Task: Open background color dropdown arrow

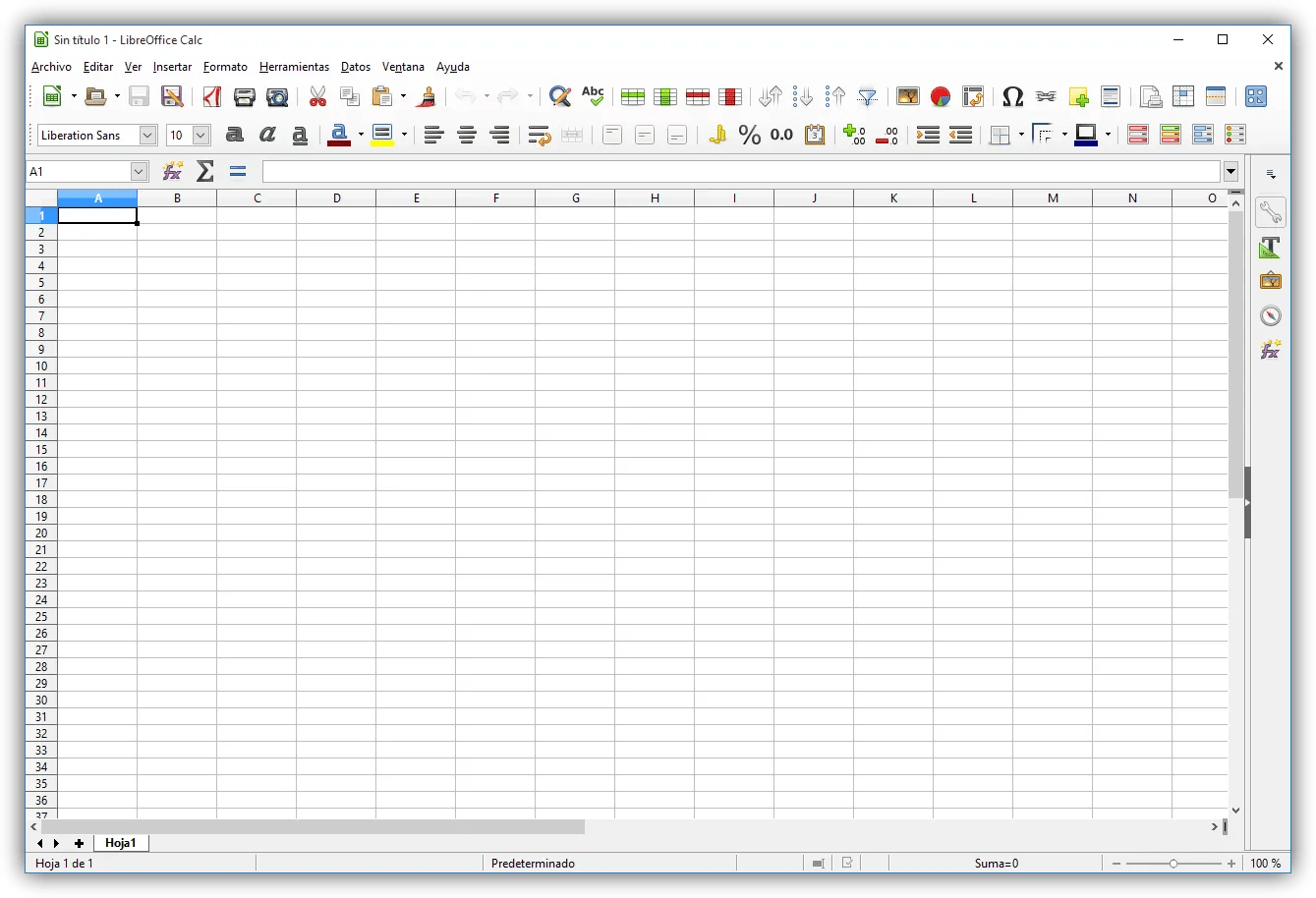Action: coord(404,135)
